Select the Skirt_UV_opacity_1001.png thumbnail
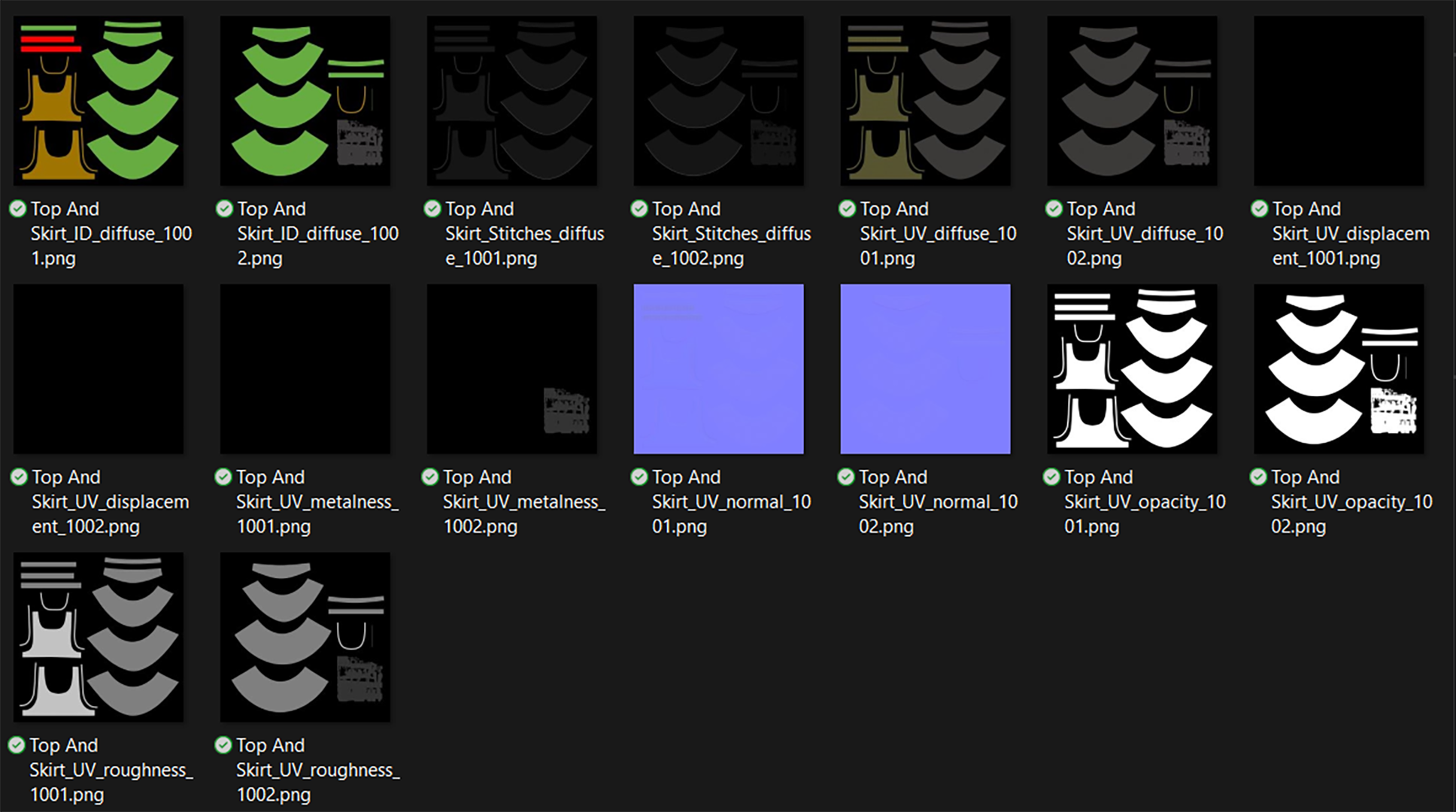Screen dimensions: 1456x812 (x=1133, y=369)
